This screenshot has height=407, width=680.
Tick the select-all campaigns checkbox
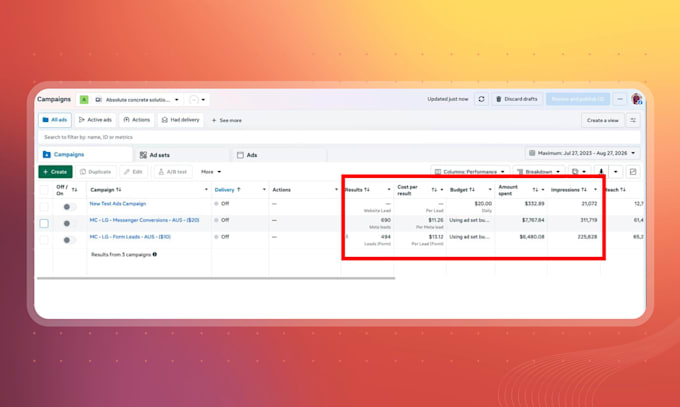(x=44, y=190)
